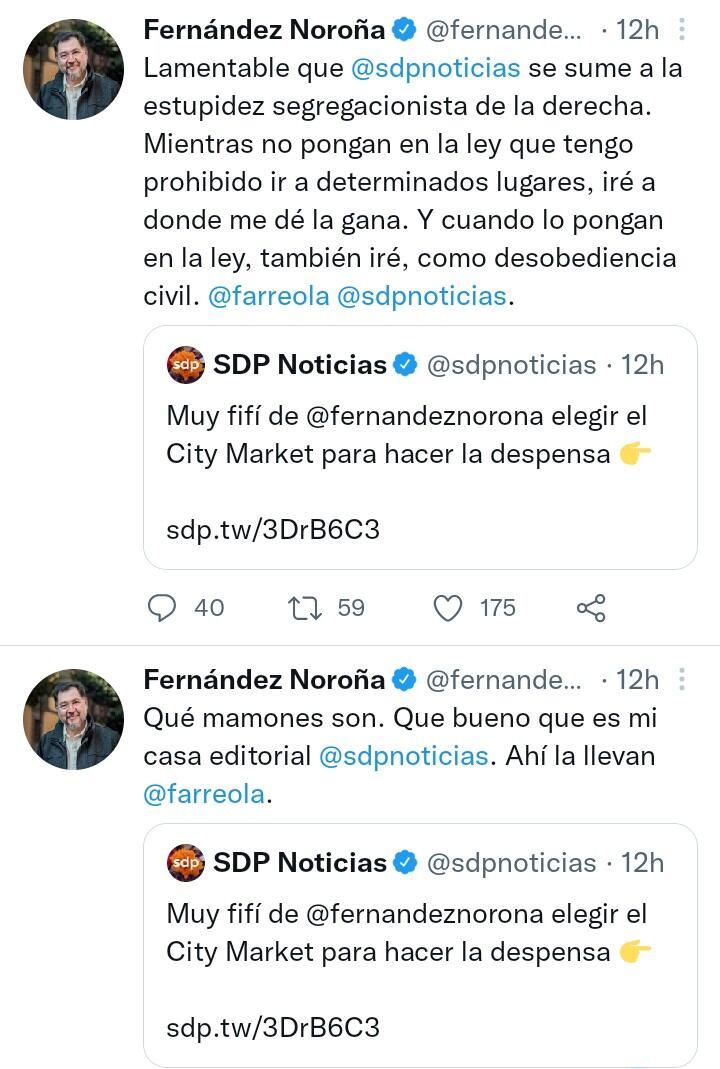
Task: Tap the verified badge on first tweet's author
Action: [x=404, y=30]
